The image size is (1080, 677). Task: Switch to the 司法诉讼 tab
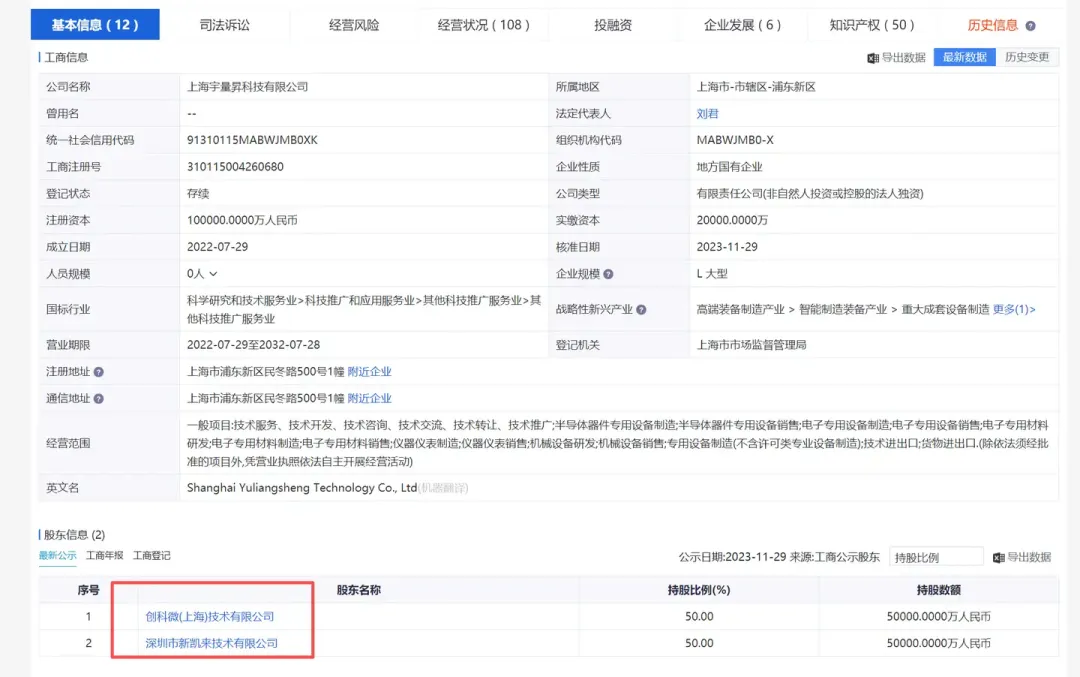coord(225,25)
